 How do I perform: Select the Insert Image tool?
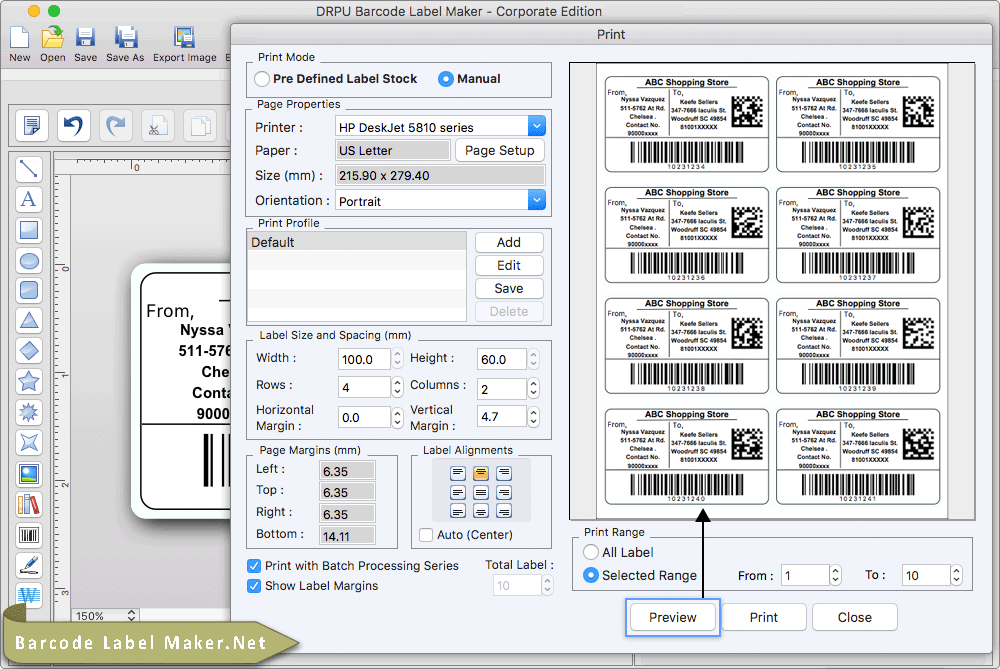coord(29,474)
